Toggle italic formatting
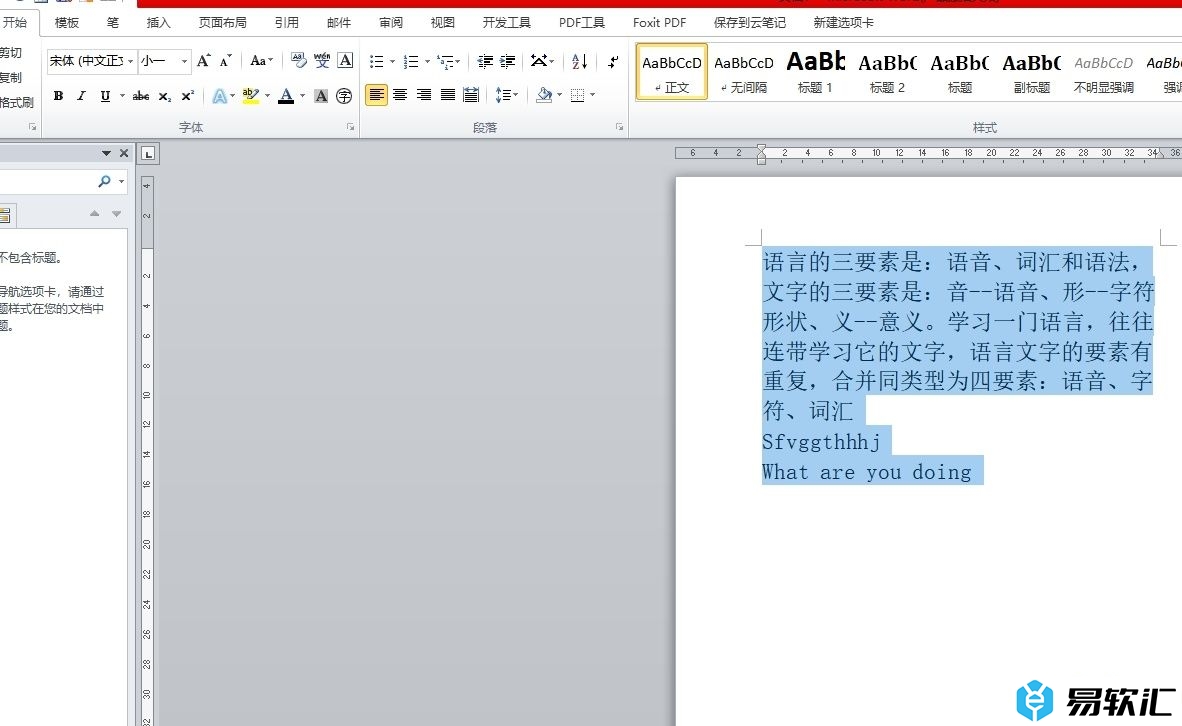Screen dimensions: 1182x726 (81, 96)
